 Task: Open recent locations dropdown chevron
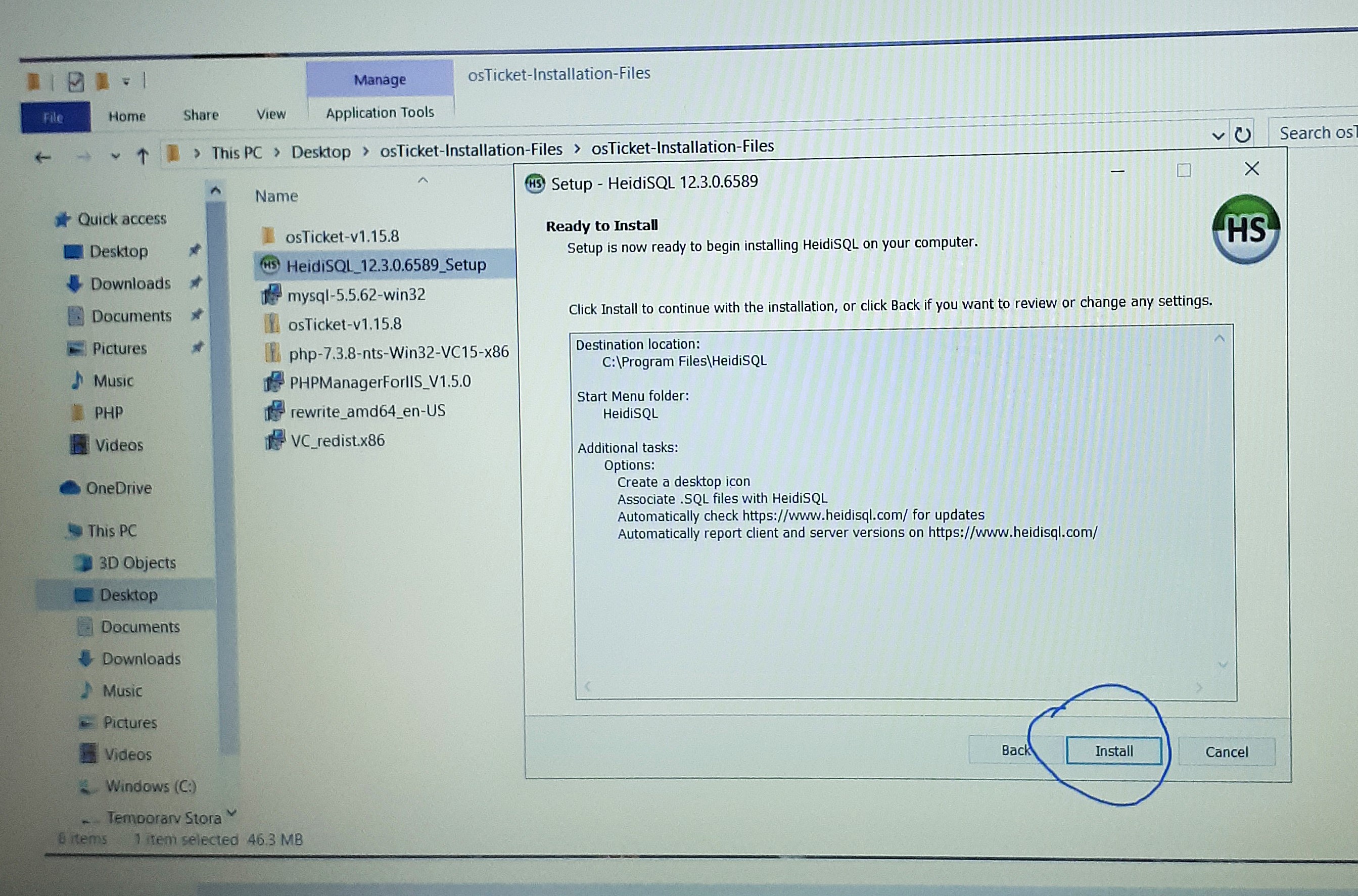(x=115, y=156)
